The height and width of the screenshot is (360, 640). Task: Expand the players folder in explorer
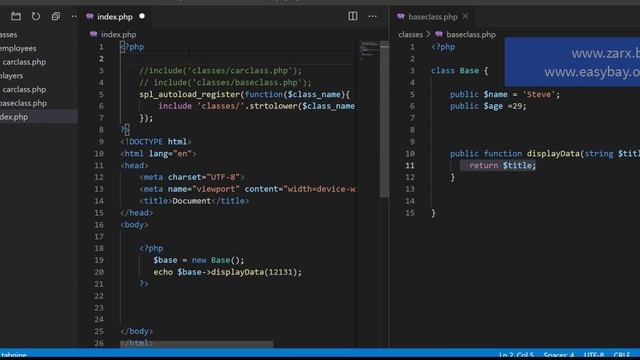point(11,76)
